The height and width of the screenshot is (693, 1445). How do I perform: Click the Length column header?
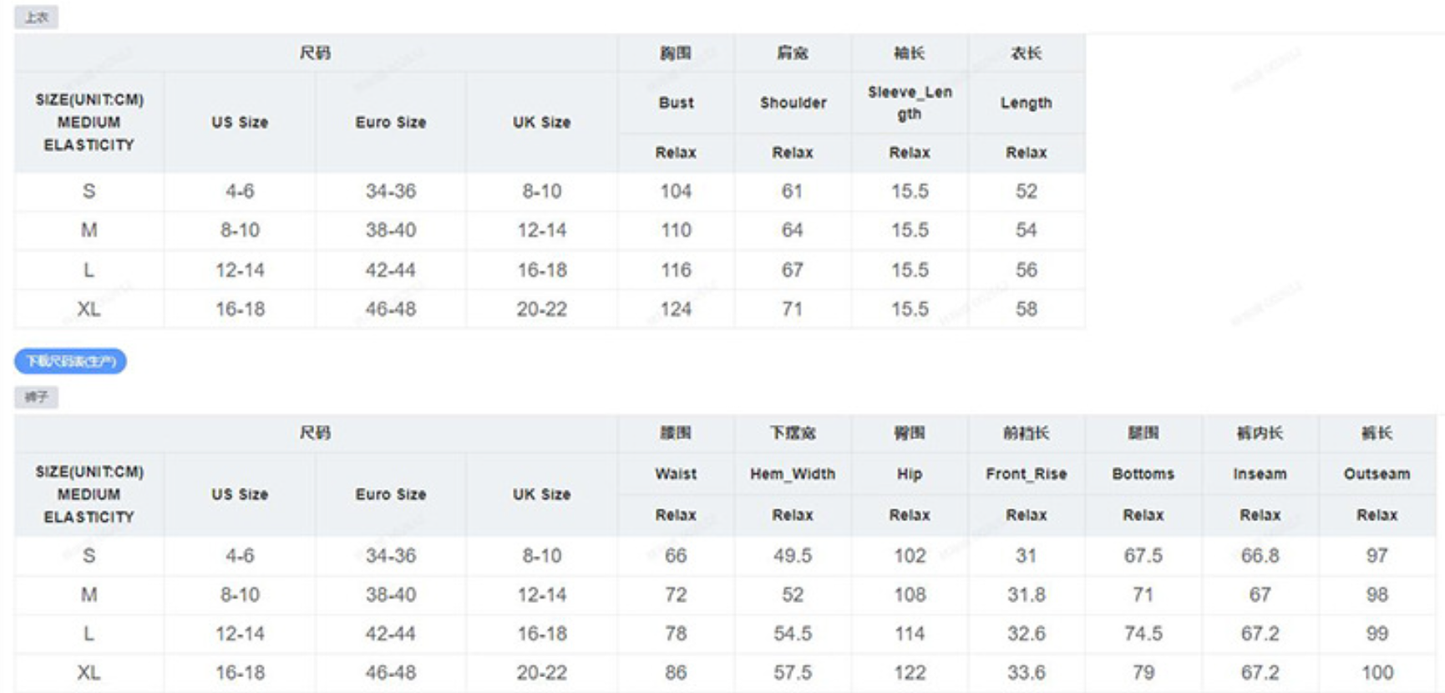pos(1026,103)
